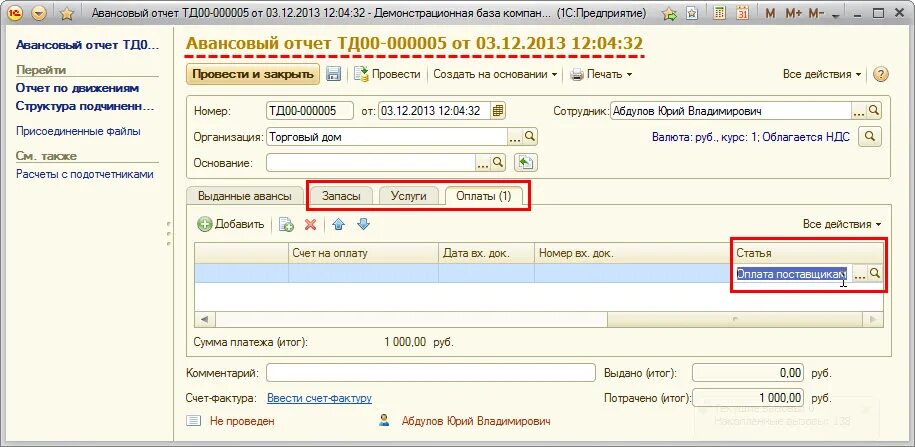Click the date field '03.12.2013 12:04:32'

tap(434, 111)
